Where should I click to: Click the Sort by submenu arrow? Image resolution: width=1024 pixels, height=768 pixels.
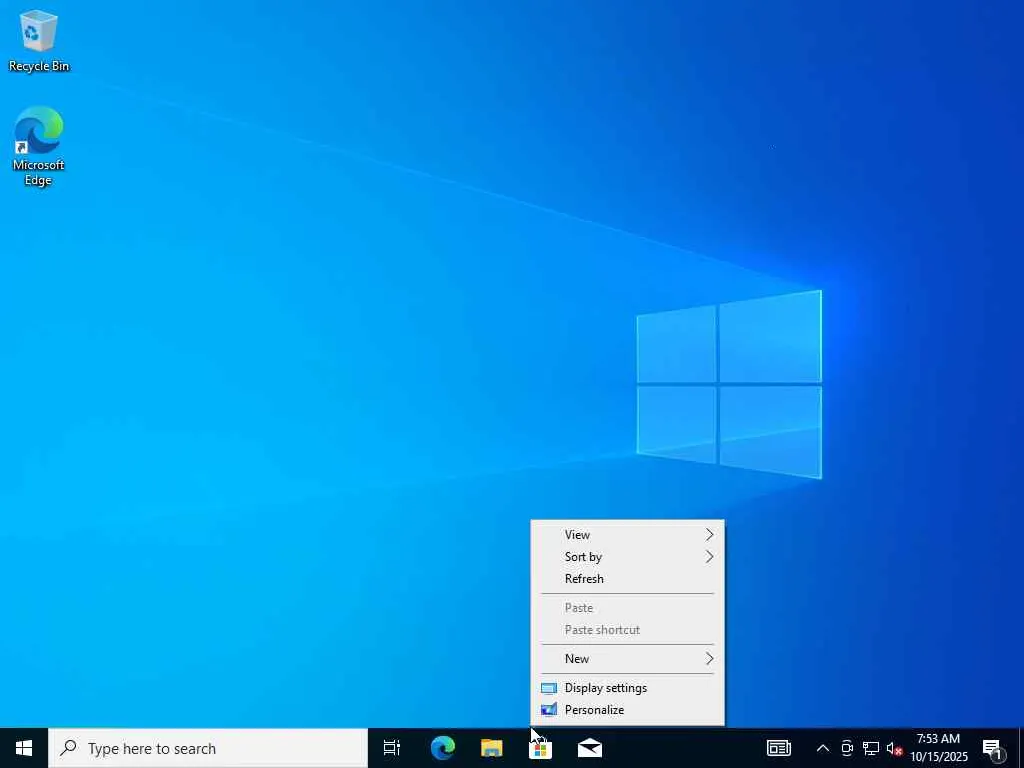point(709,557)
